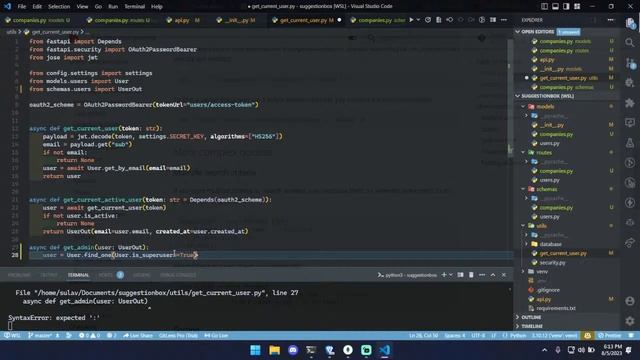The height and width of the screenshot is (360, 640).
Task: Open the Run options dropdown arrow
Action: (x=418, y=20)
